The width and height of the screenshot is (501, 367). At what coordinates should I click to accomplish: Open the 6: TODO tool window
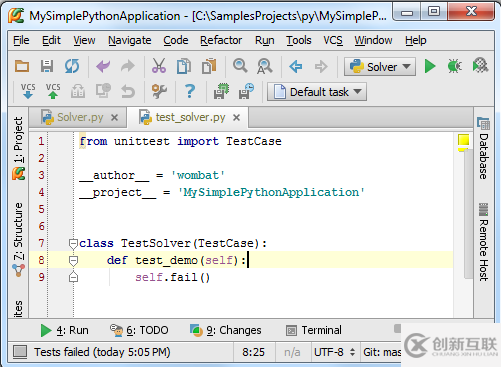tap(139, 330)
